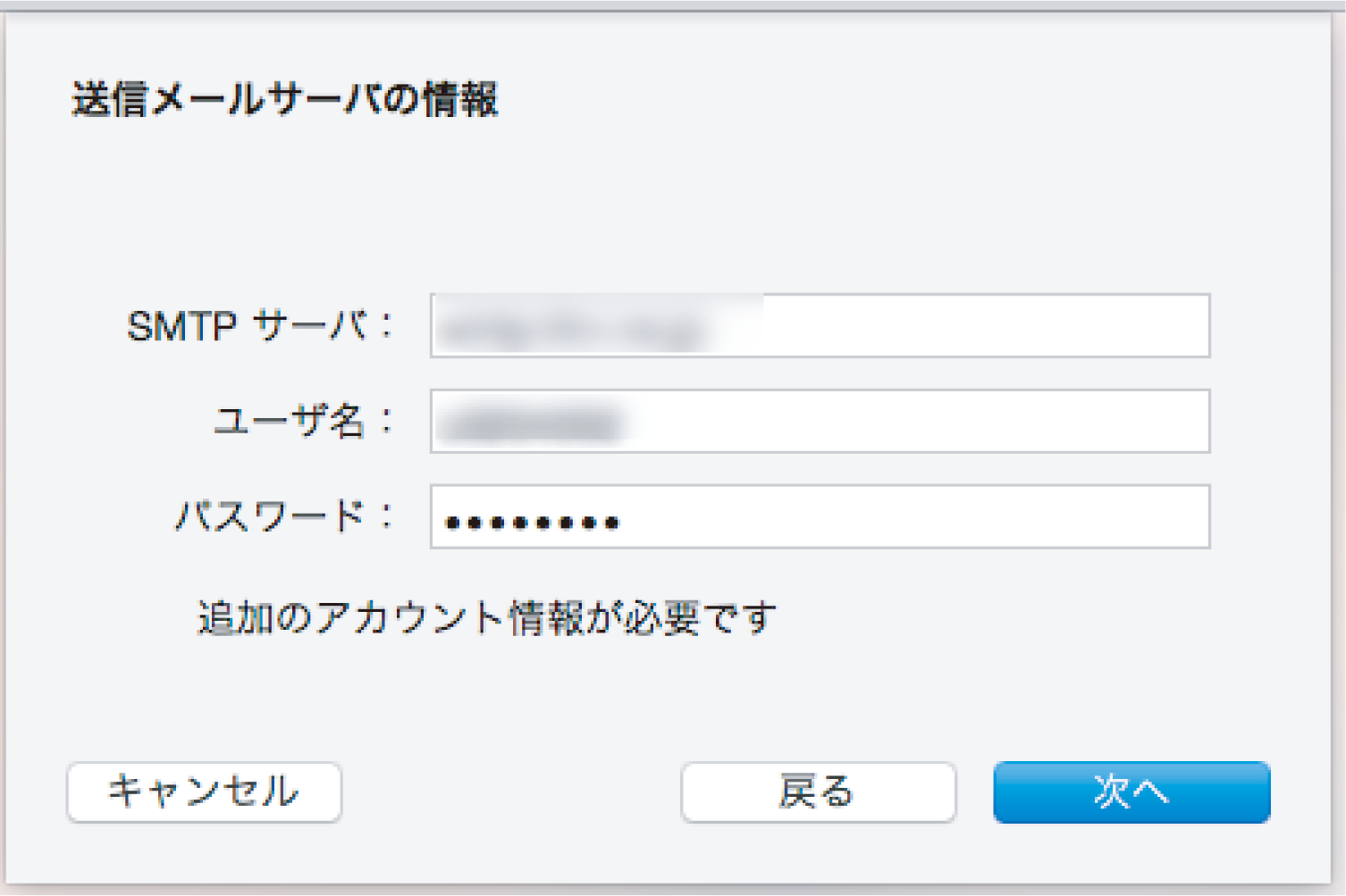Select the ユーザ名 text field
The image size is (1346, 896).
click(820, 421)
